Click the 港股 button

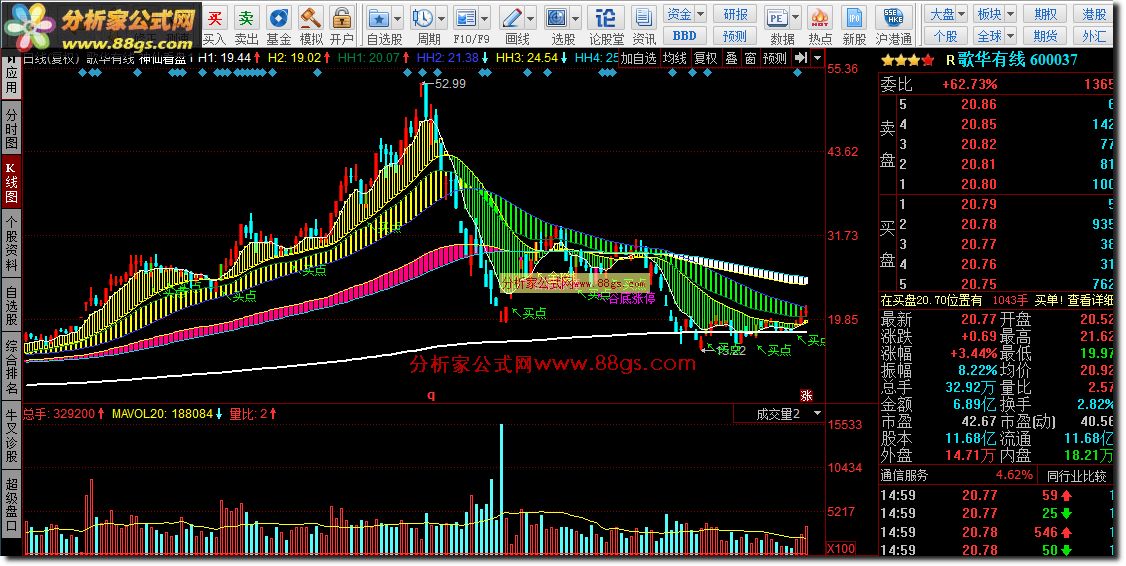click(x=1095, y=14)
